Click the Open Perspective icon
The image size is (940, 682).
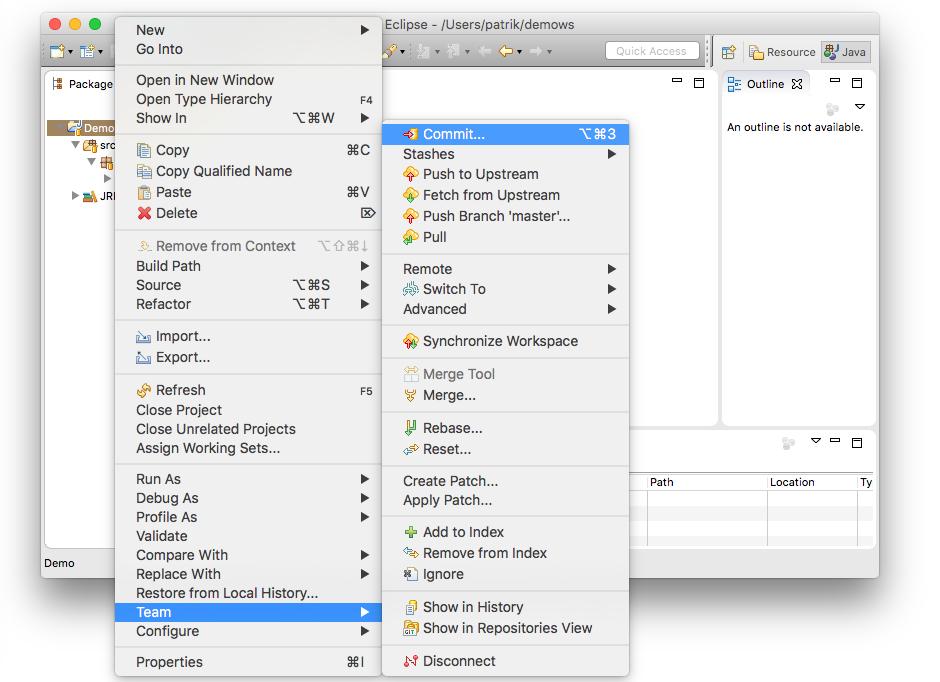(x=728, y=52)
